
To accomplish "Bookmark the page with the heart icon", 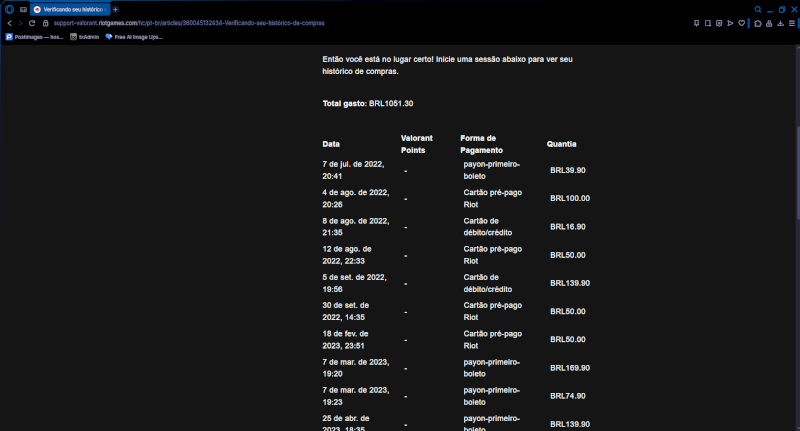I will click(741, 22).
